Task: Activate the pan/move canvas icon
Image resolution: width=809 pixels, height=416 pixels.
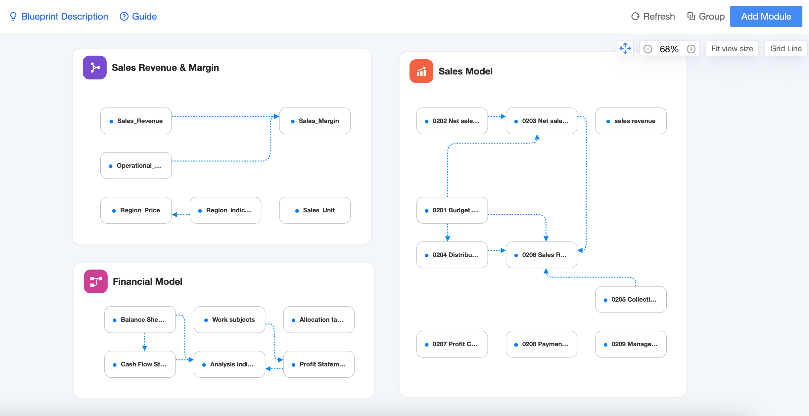Action: [x=625, y=49]
